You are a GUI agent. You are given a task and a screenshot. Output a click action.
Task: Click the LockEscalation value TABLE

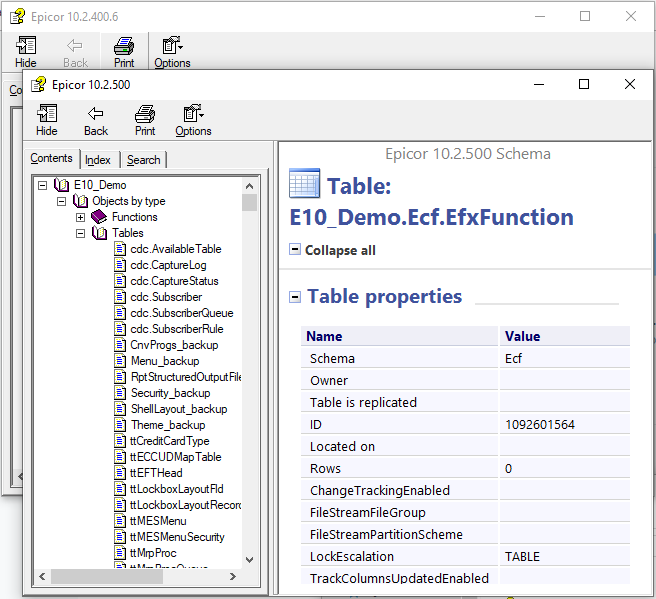(522, 557)
